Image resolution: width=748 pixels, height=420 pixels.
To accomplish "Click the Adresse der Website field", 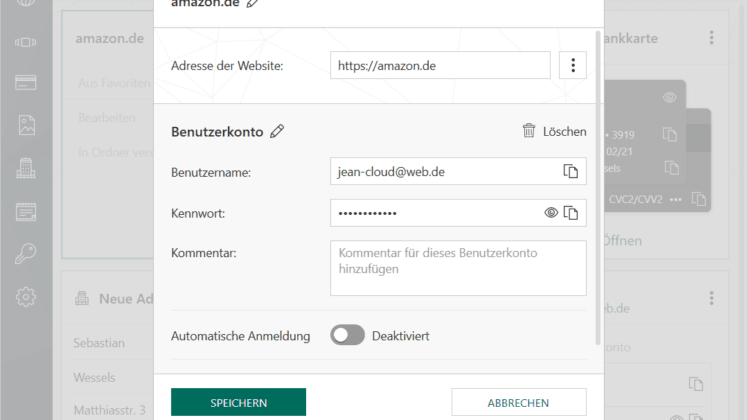I will [x=440, y=65].
